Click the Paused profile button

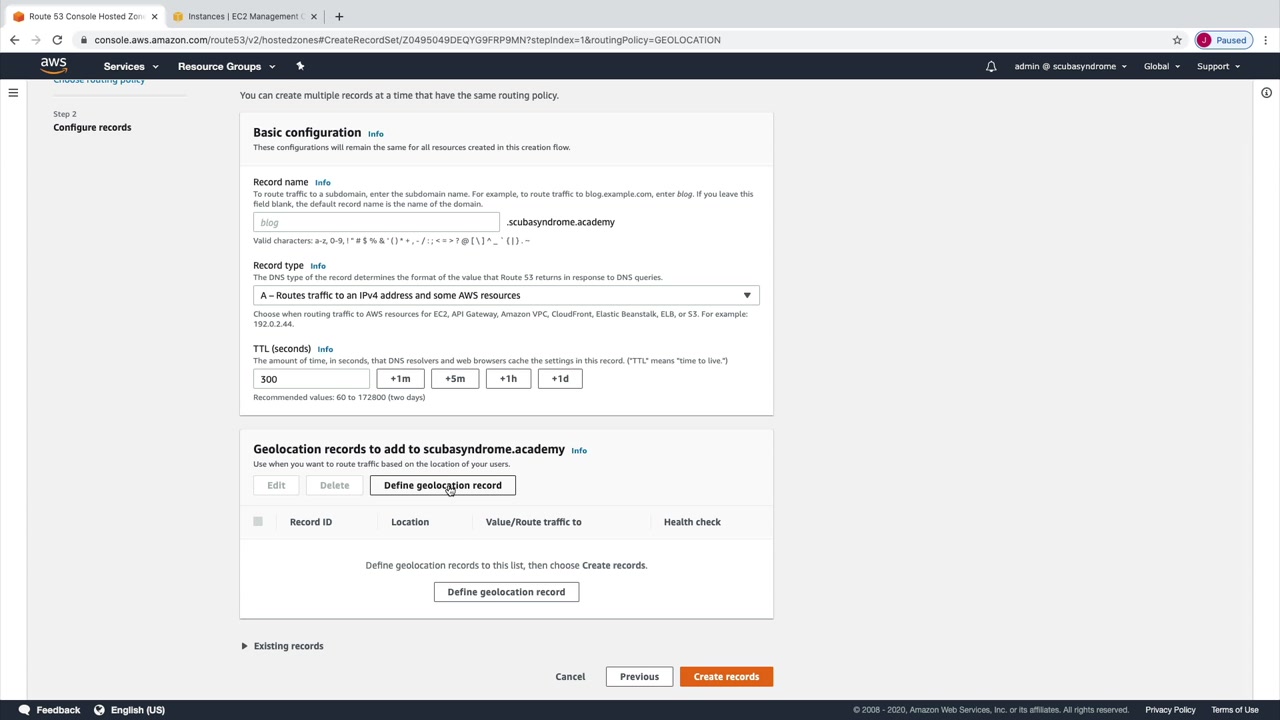click(x=1223, y=40)
